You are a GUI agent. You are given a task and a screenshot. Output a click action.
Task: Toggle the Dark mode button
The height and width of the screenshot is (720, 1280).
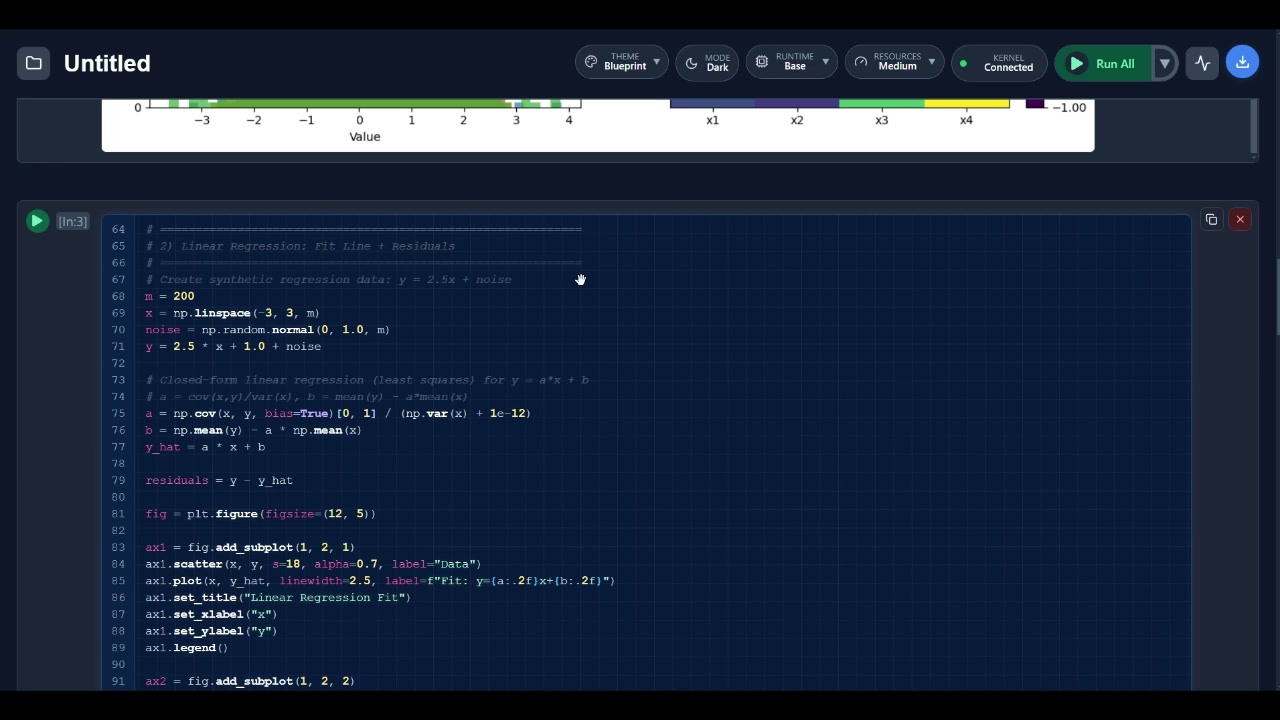[707, 62]
